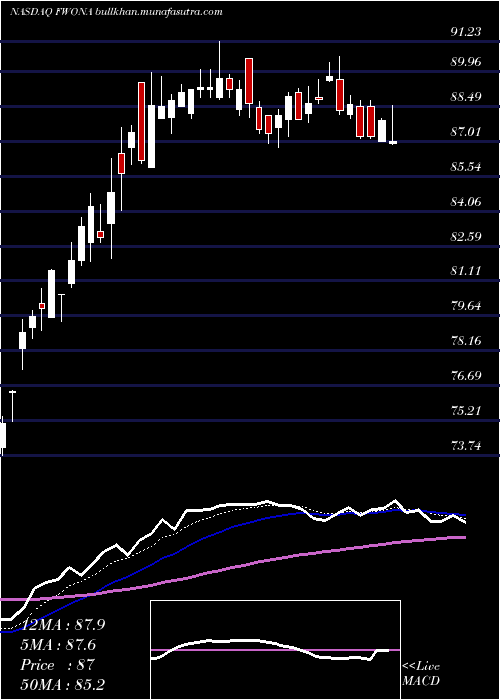This screenshot has width=500, height=700.
Task: Click the 75.21 price axis label
Action: [x=466, y=410]
